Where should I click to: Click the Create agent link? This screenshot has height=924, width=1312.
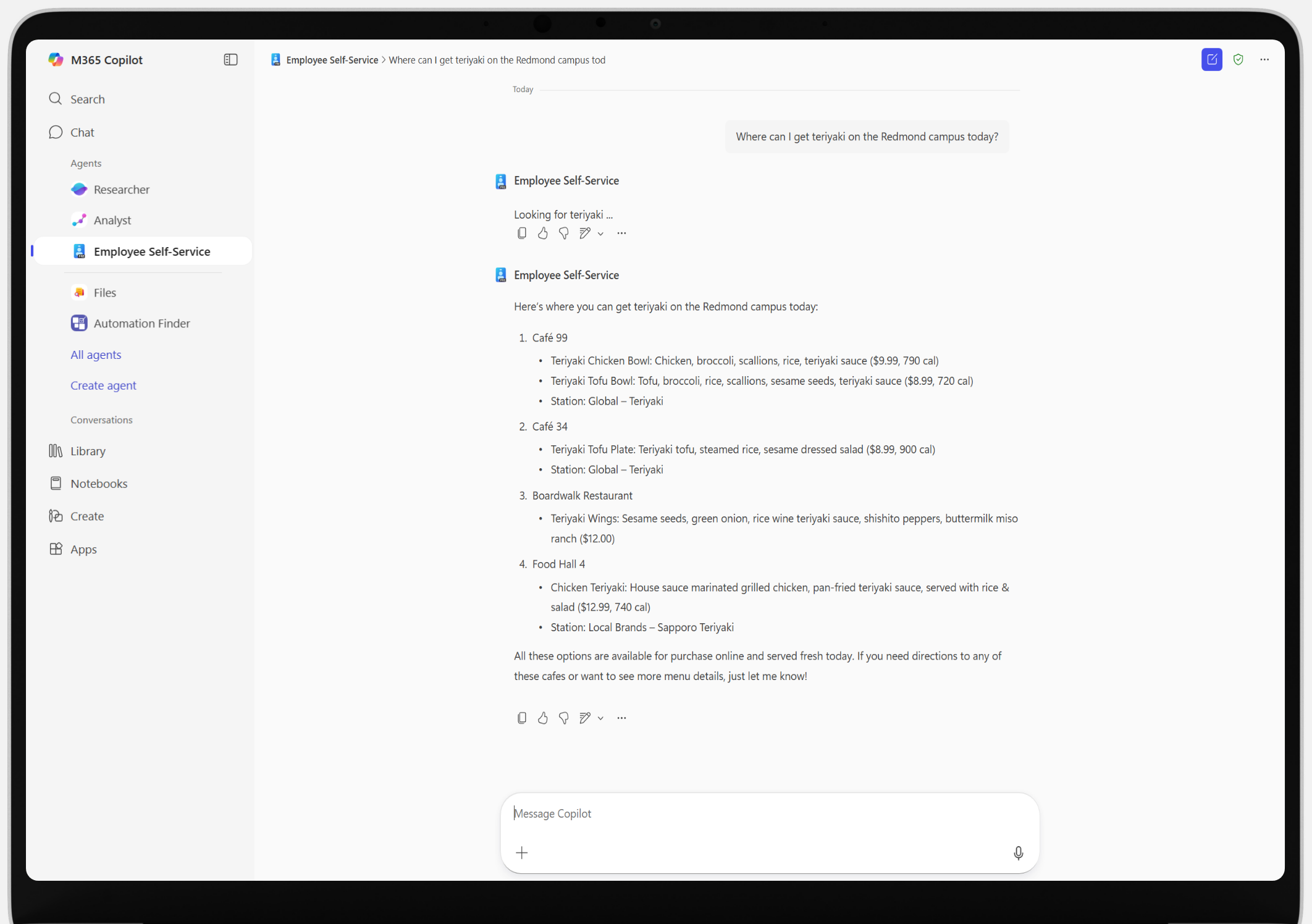point(103,385)
